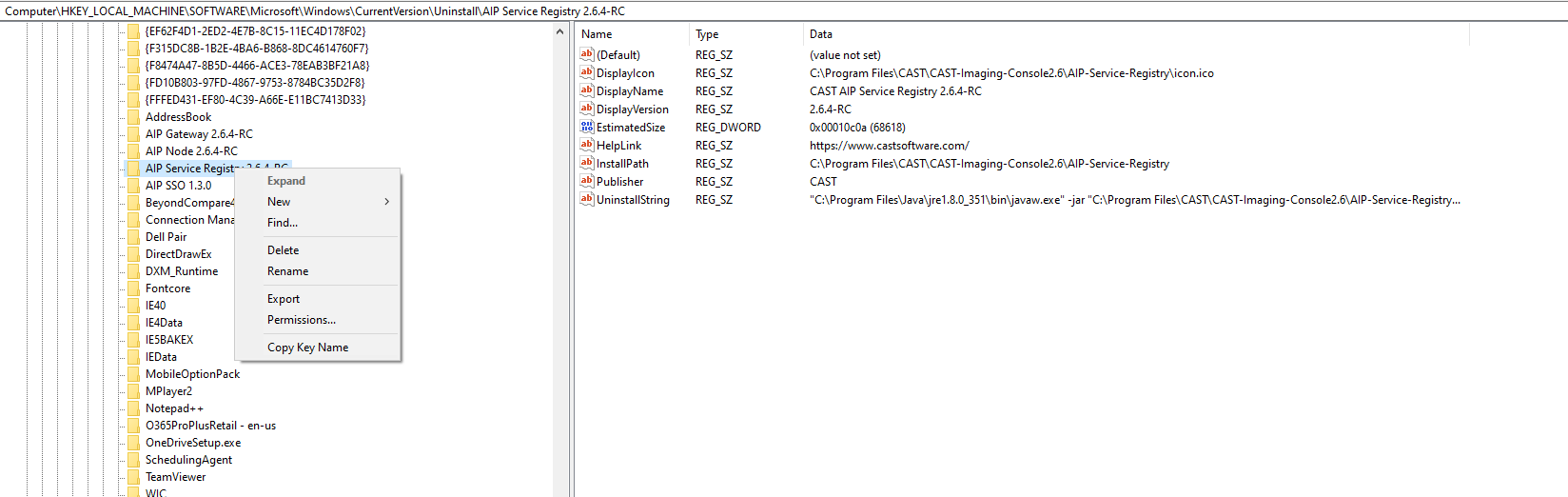Click folder icon of MPlayer2 key

133,391
